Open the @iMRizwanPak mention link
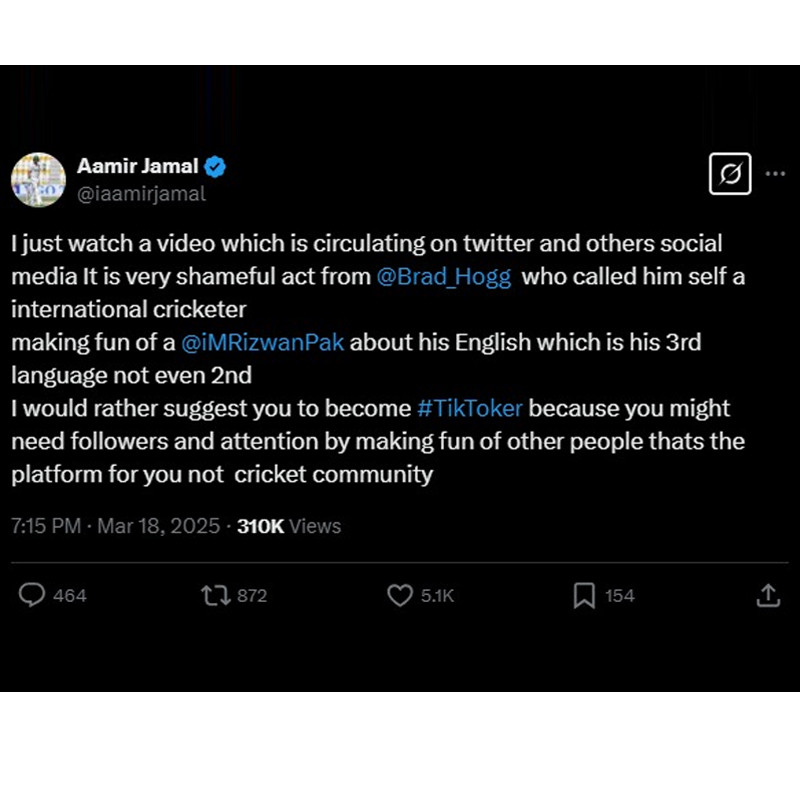The height and width of the screenshot is (800, 800). 262,343
